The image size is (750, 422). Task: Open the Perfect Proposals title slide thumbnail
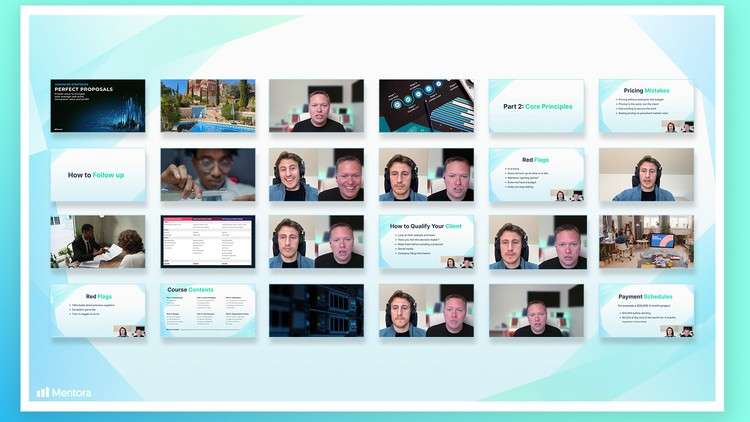(98, 106)
